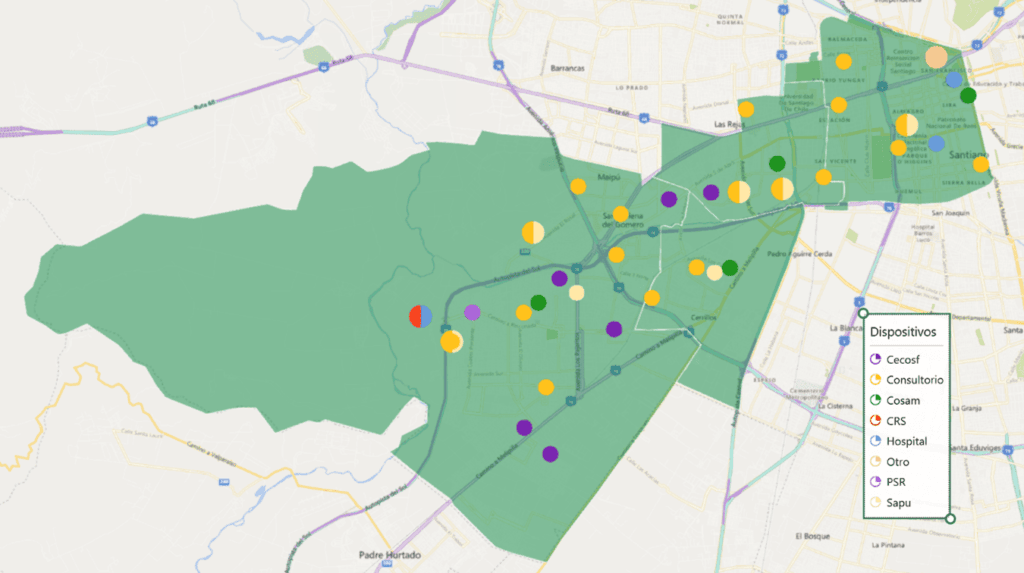Click the CRS red legend icon
Image resolution: width=1024 pixels, height=573 pixels.
click(875, 421)
